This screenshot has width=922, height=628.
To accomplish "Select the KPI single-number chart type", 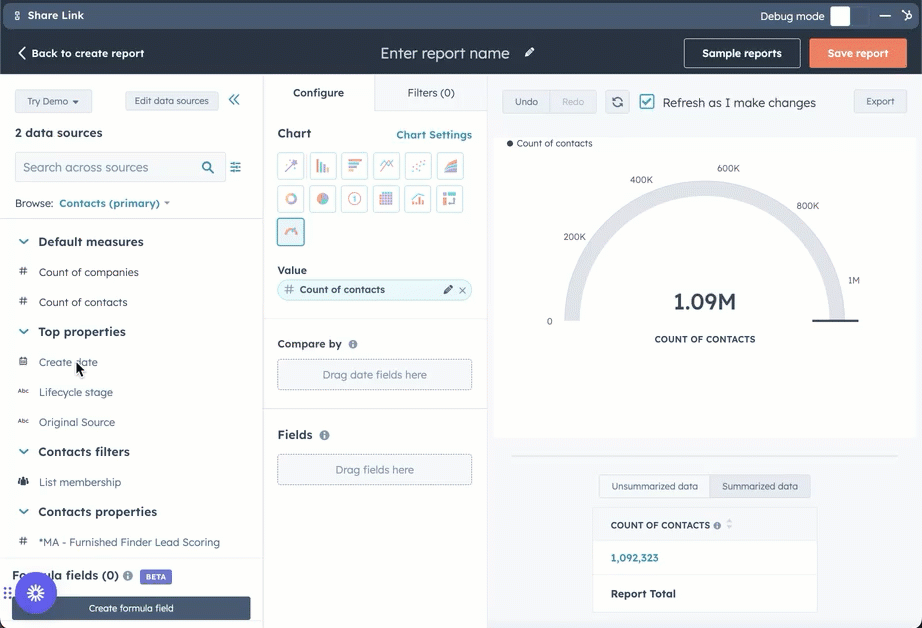I will coord(354,199).
